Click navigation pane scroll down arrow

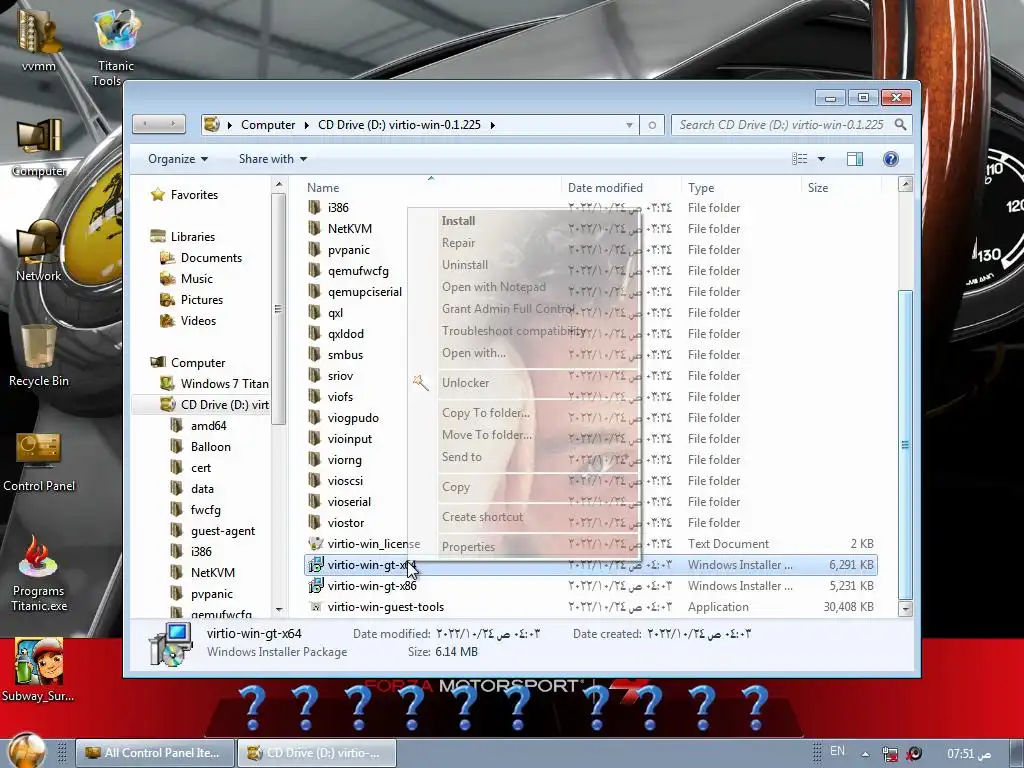pos(279,609)
